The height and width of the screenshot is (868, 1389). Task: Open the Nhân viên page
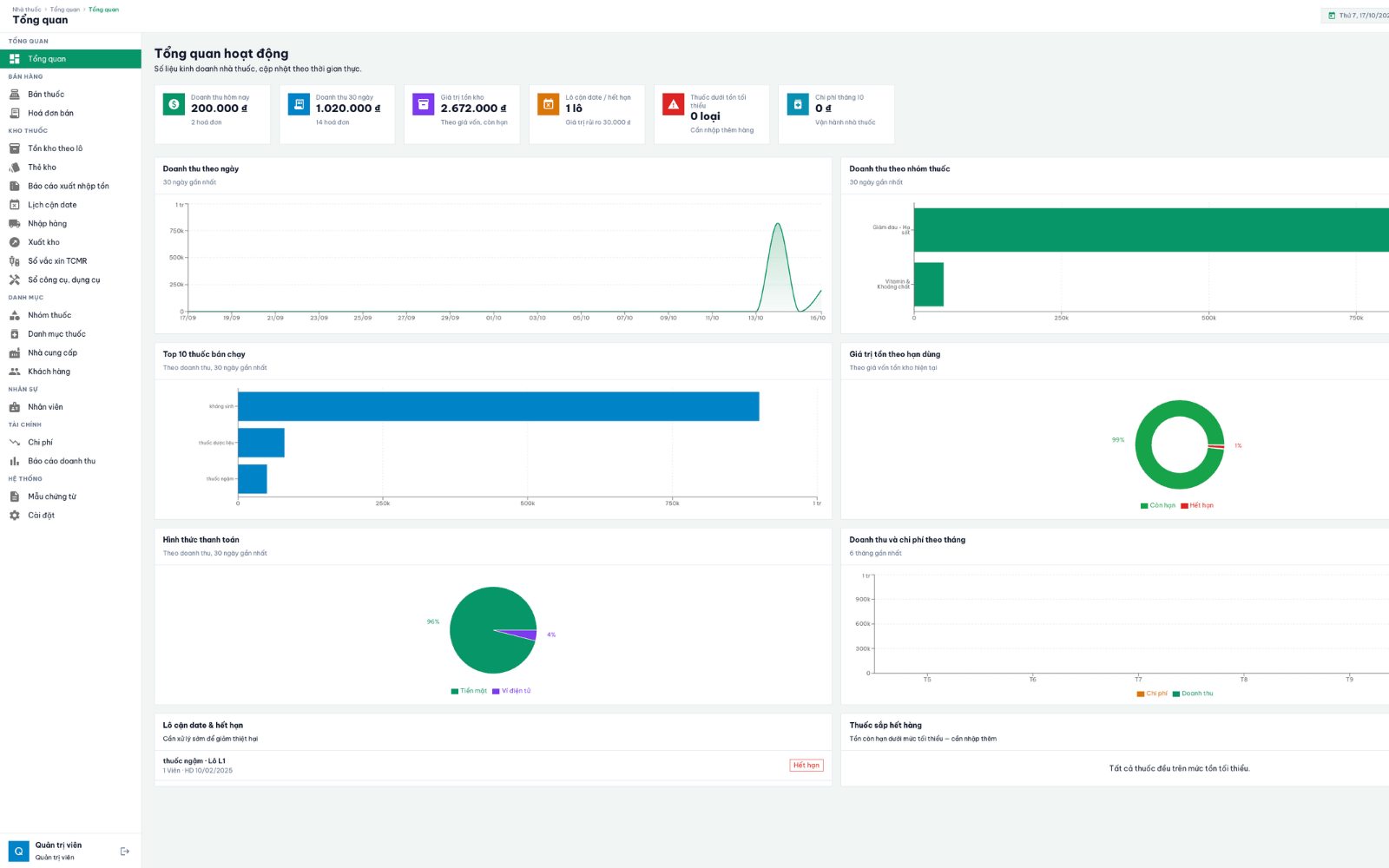click(70, 407)
